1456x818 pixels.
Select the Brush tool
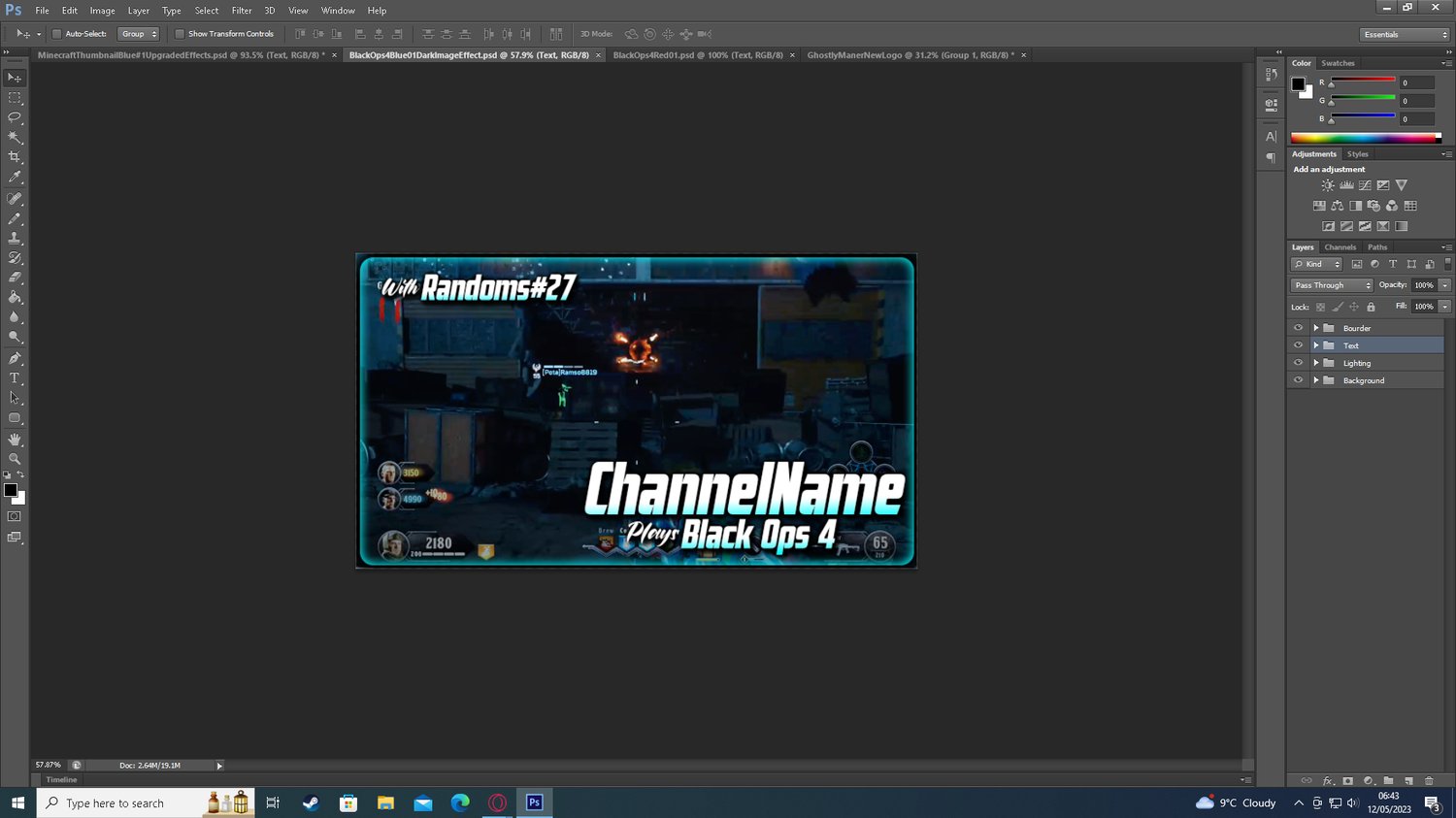point(15,218)
